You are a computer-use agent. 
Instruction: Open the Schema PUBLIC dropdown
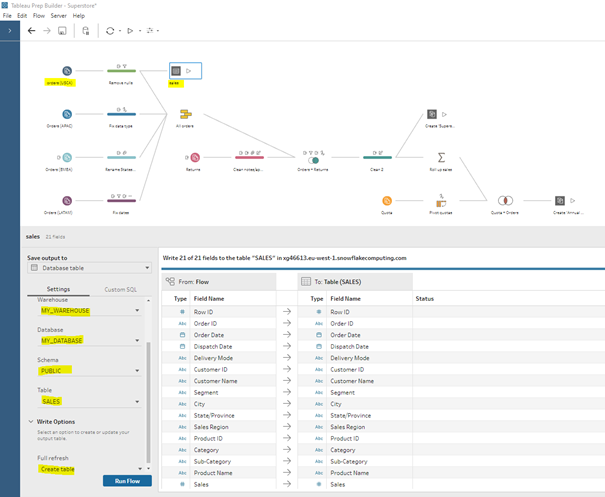(89, 371)
